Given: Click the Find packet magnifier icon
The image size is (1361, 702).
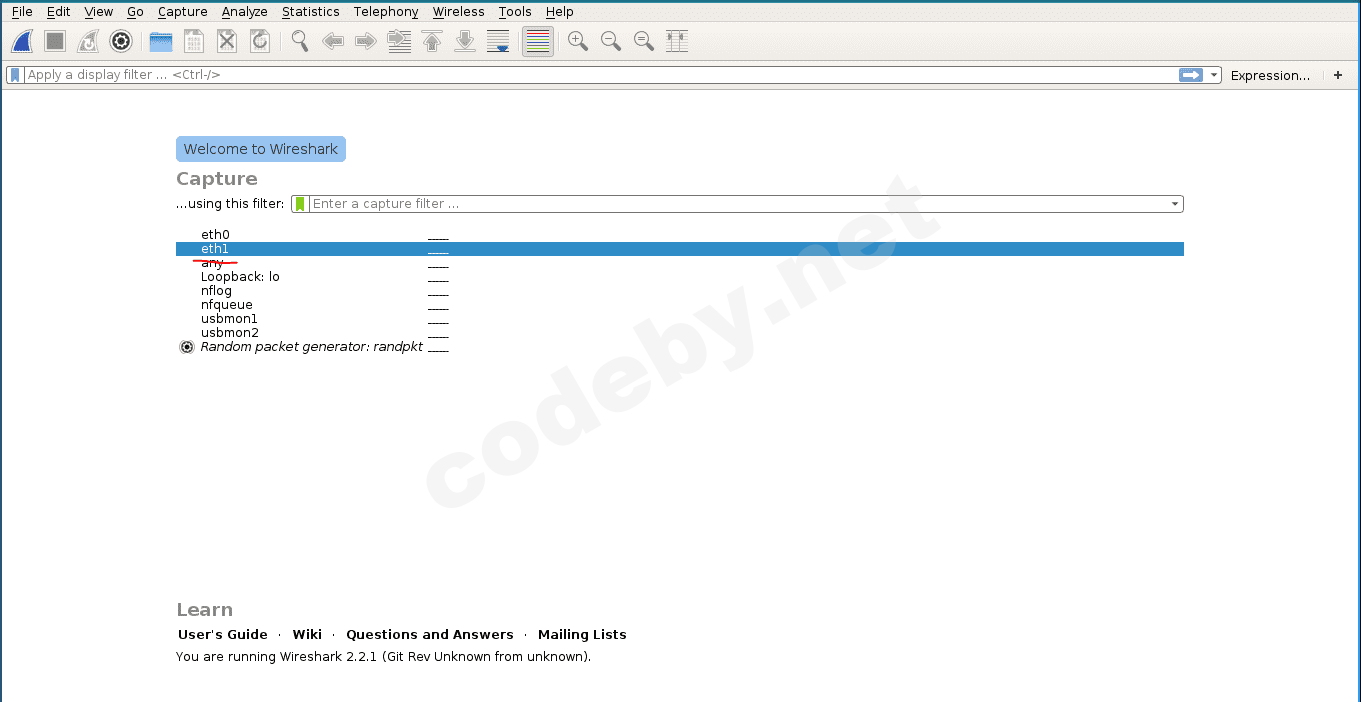Looking at the screenshot, I should tap(300, 41).
